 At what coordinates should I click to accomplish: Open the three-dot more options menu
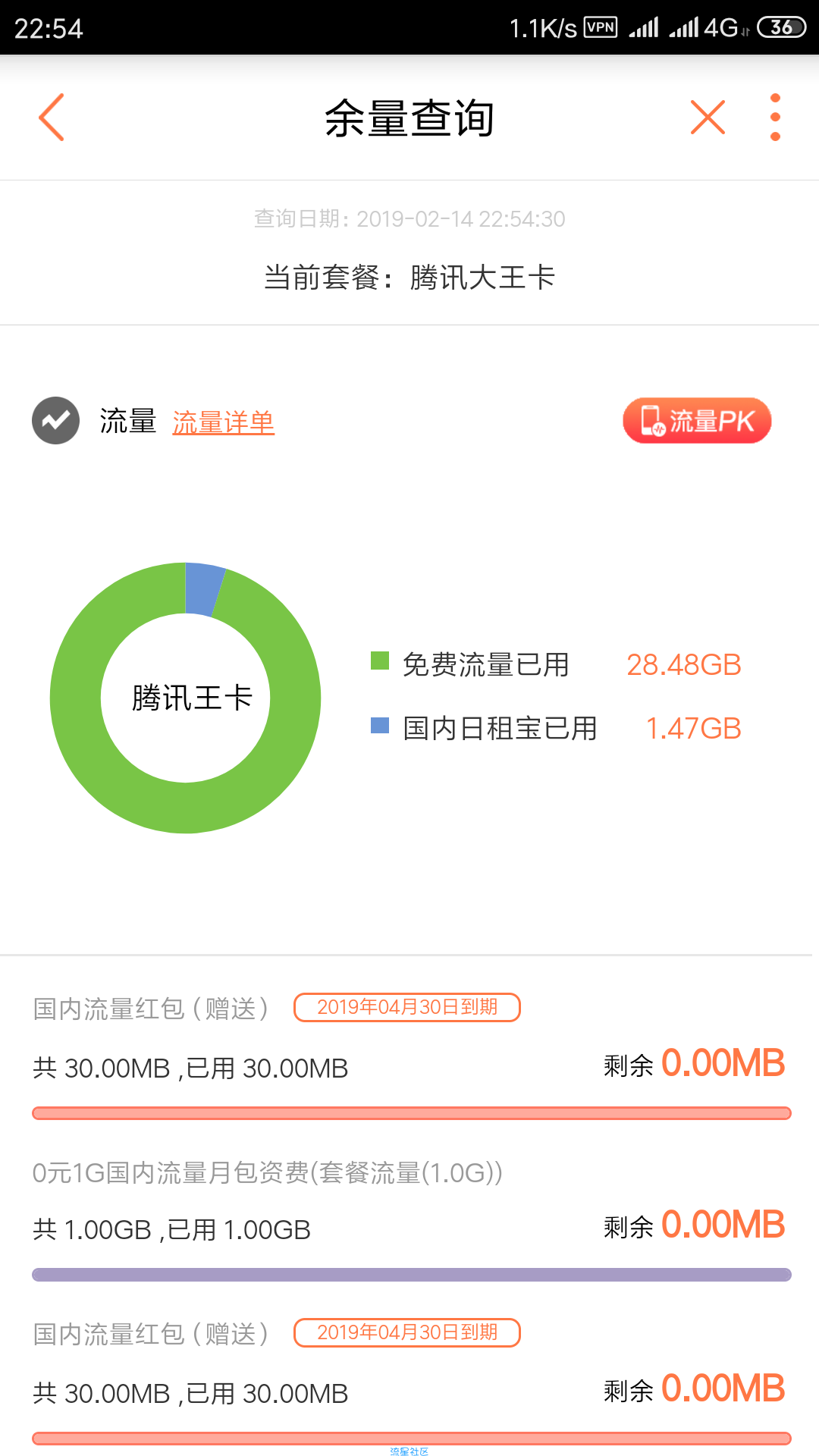(775, 118)
